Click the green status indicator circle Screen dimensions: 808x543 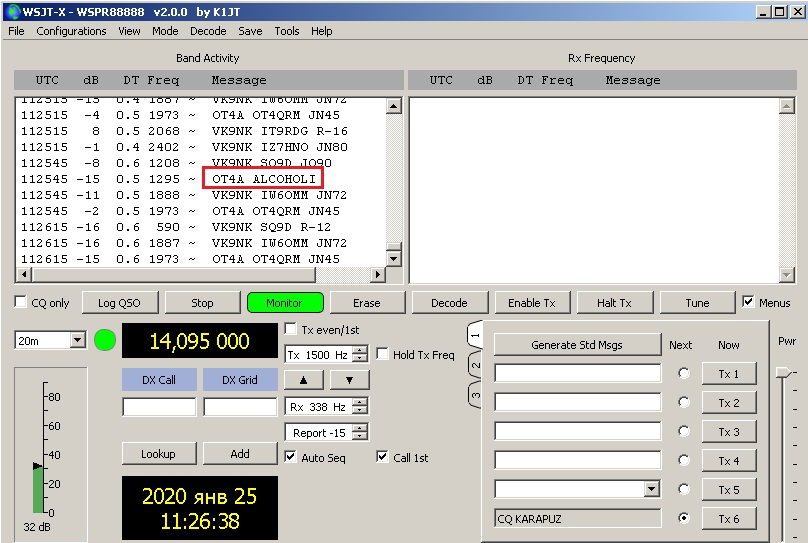coord(105,341)
